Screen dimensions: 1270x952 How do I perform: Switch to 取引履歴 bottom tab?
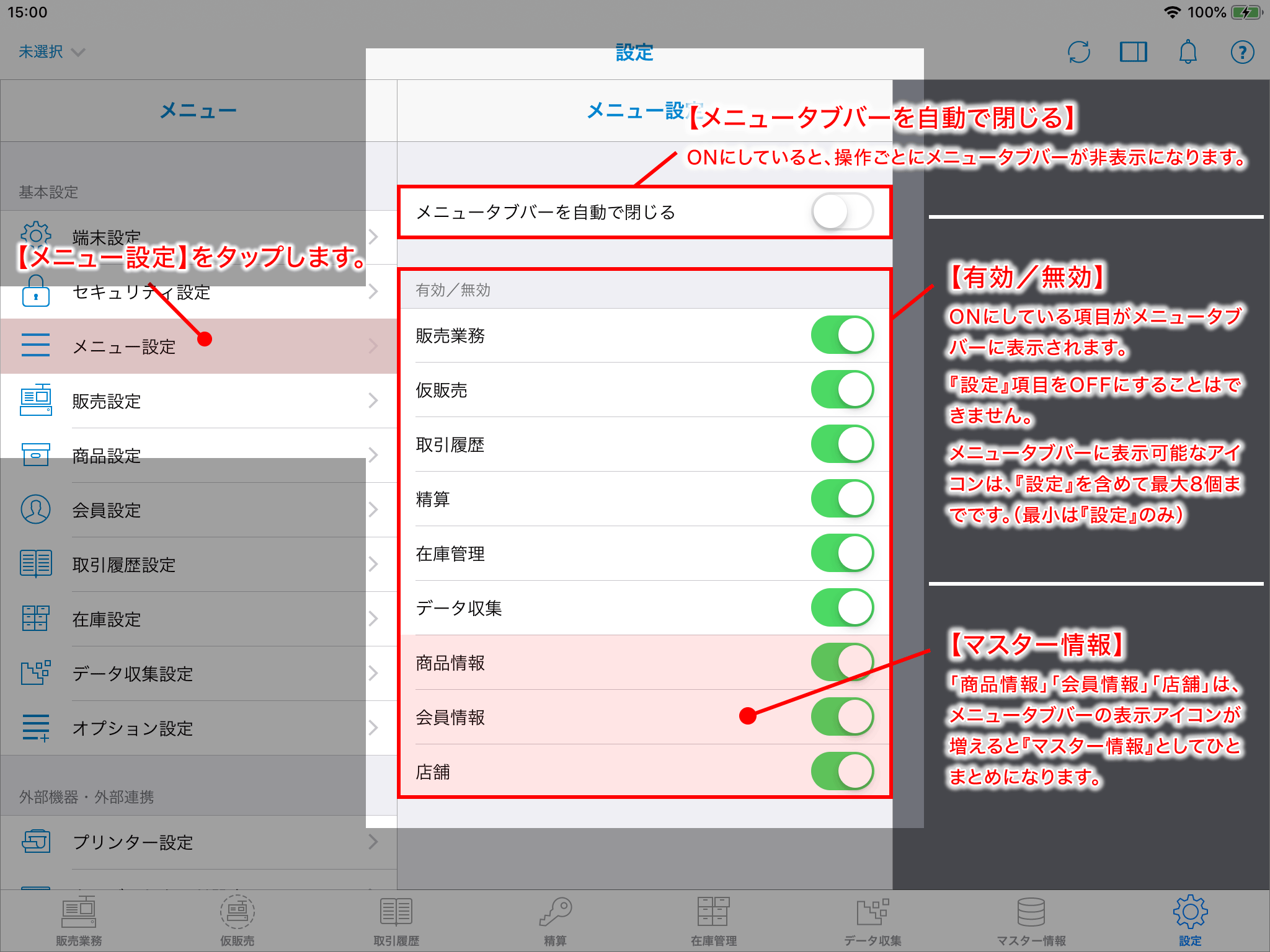coord(396,921)
